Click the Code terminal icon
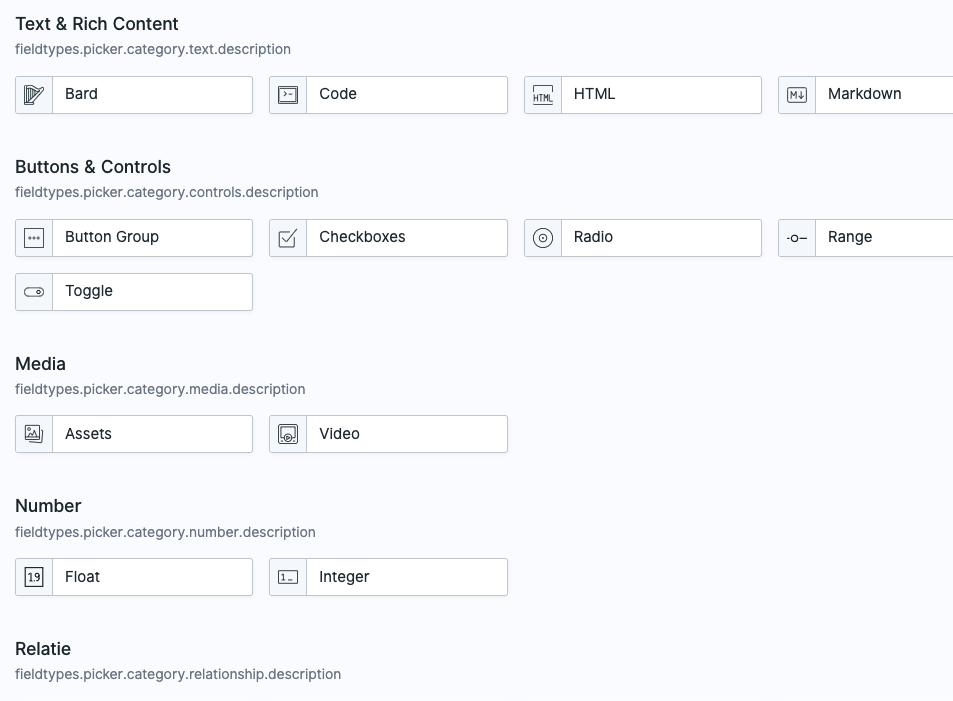The image size is (953, 701). pos(288,95)
